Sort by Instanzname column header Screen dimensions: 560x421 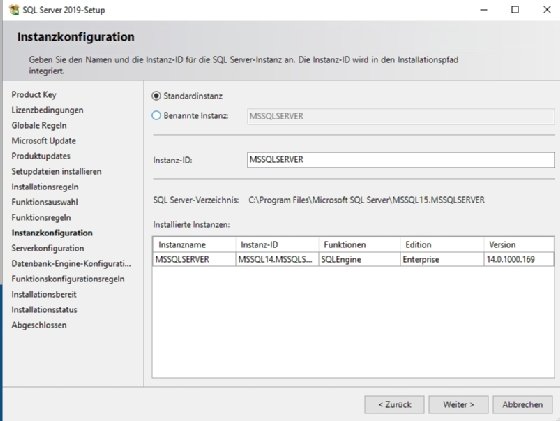[x=194, y=245]
